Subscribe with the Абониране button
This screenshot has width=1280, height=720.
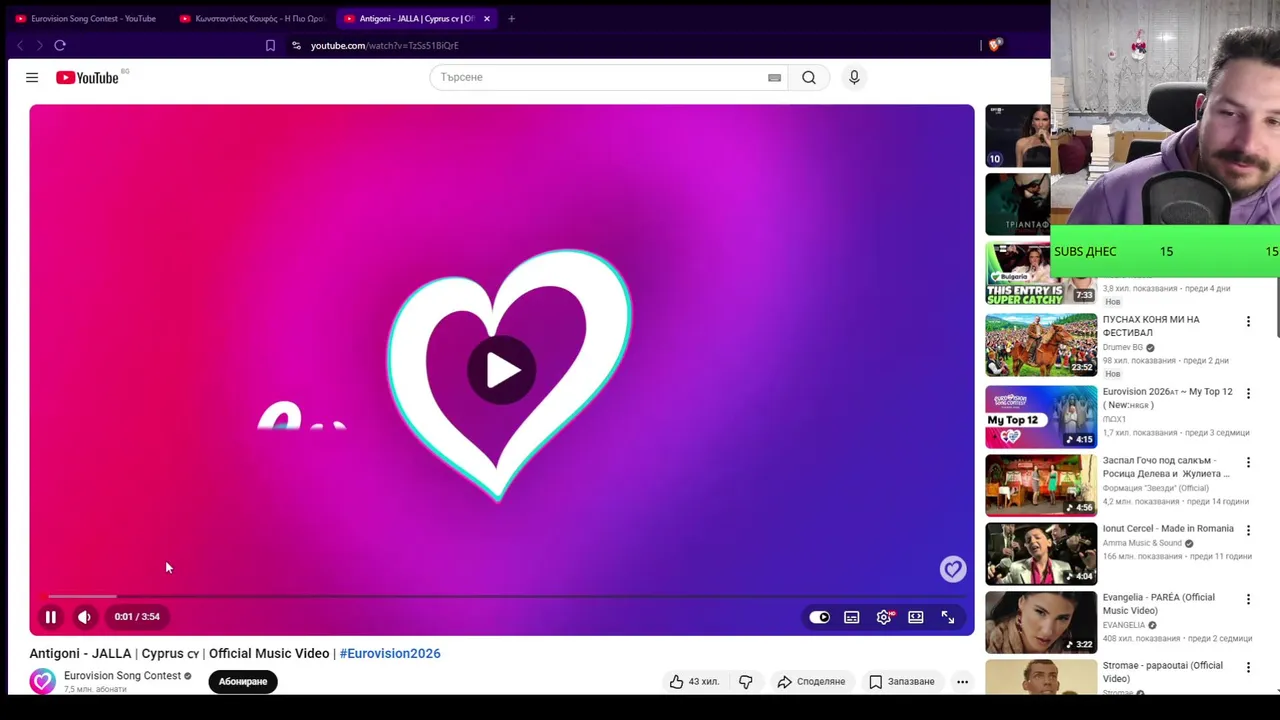[243, 681]
